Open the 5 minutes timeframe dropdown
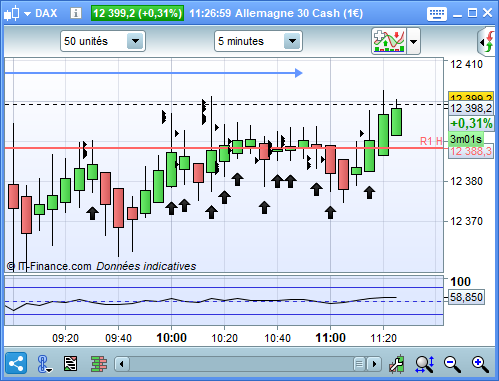The height and width of the screenshot is (381, 499). [258, 41]
